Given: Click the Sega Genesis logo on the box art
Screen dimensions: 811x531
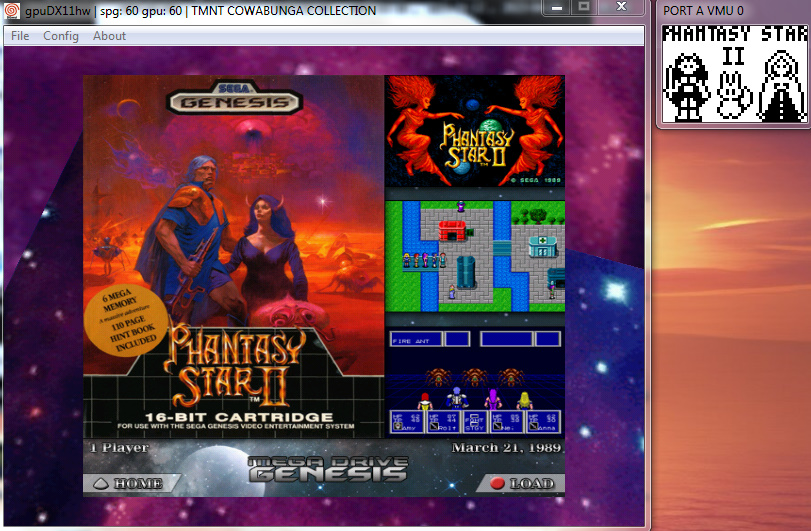Looking at the screenshot, I should (x=234, y=97).
